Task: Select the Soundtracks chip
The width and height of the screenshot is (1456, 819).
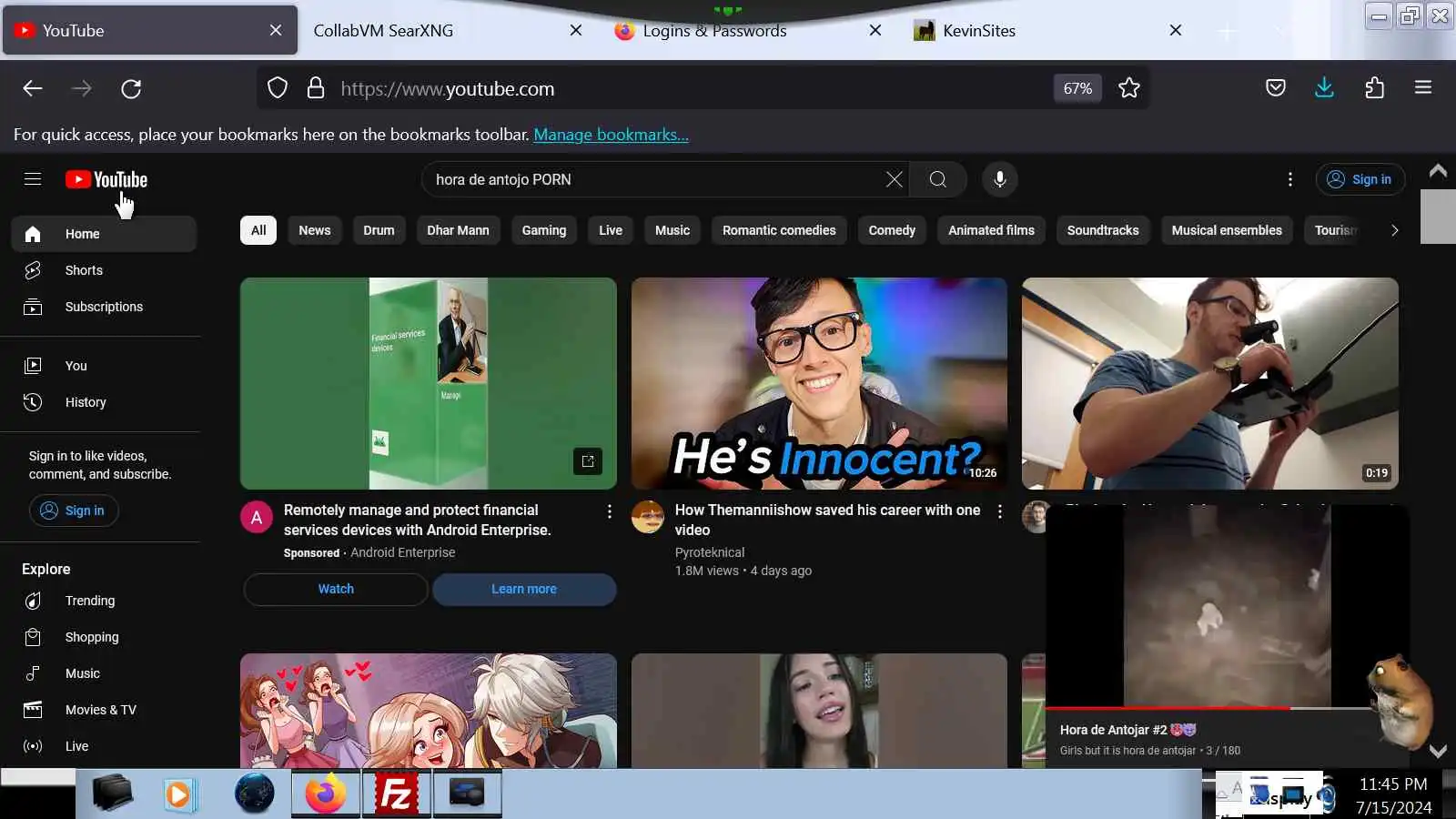Action: (x=1103, y=230)
